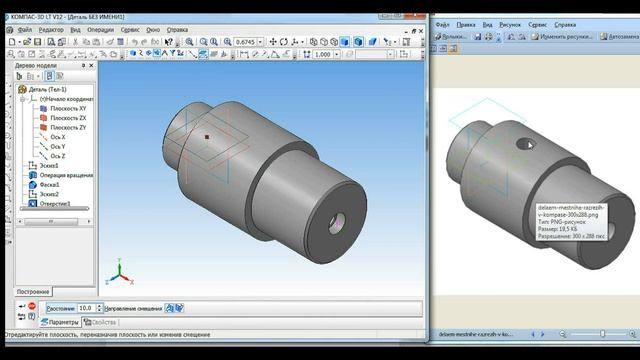640x360 pixels.
Task: Select Плоскость ZX in the model tree
Action: coord(68,118)
